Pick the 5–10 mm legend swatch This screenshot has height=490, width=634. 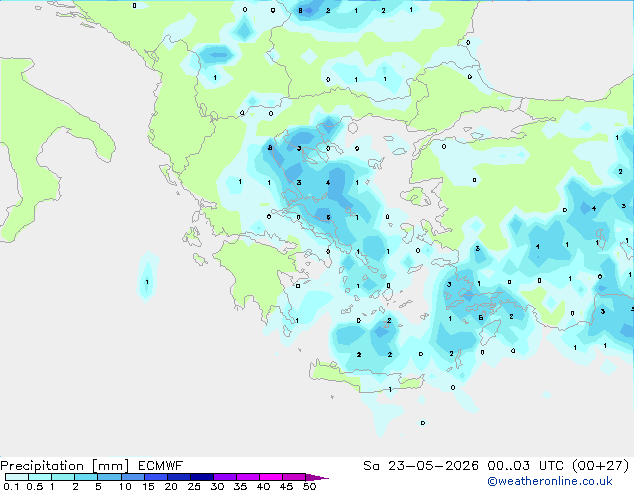(x=109, y=477)
